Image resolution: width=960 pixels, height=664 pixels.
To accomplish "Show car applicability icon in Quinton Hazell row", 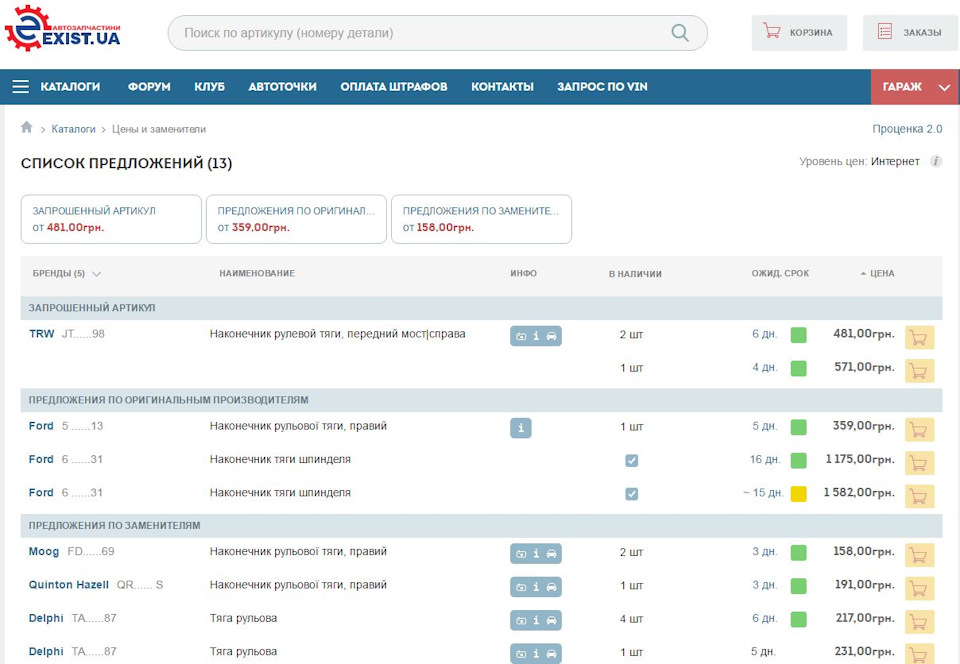I will [552, 587].
